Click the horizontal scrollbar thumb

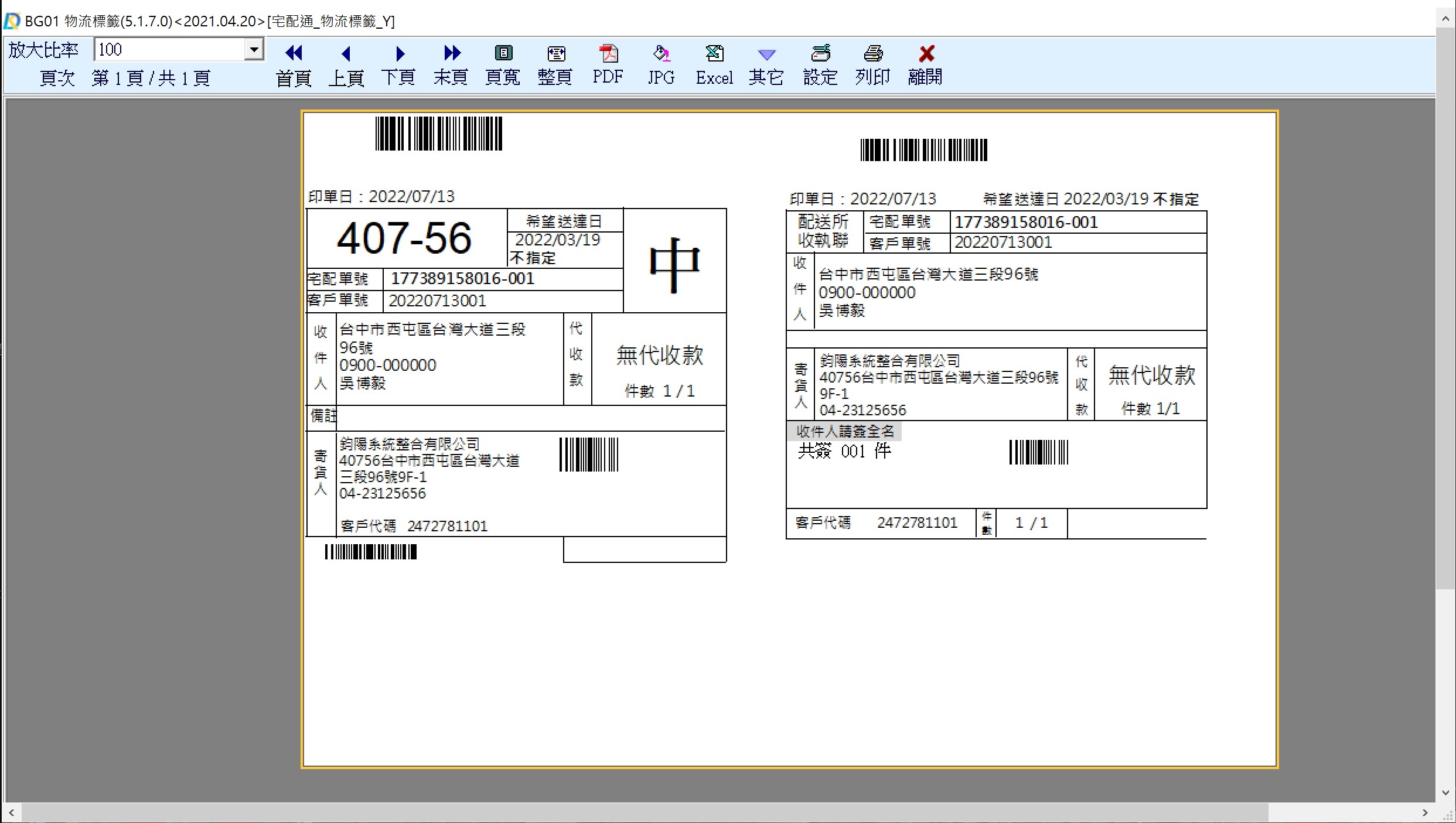tap(645, 812)
